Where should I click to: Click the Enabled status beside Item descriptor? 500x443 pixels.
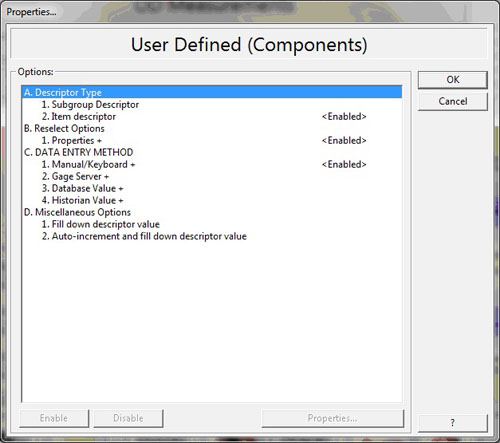[x=344, y=117]
